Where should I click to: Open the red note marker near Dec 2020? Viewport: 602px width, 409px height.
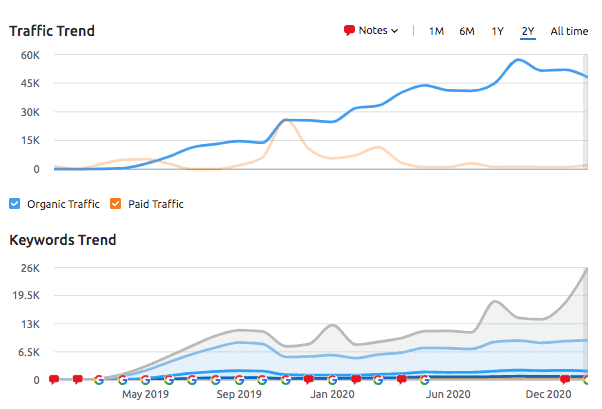pos(565,380)
